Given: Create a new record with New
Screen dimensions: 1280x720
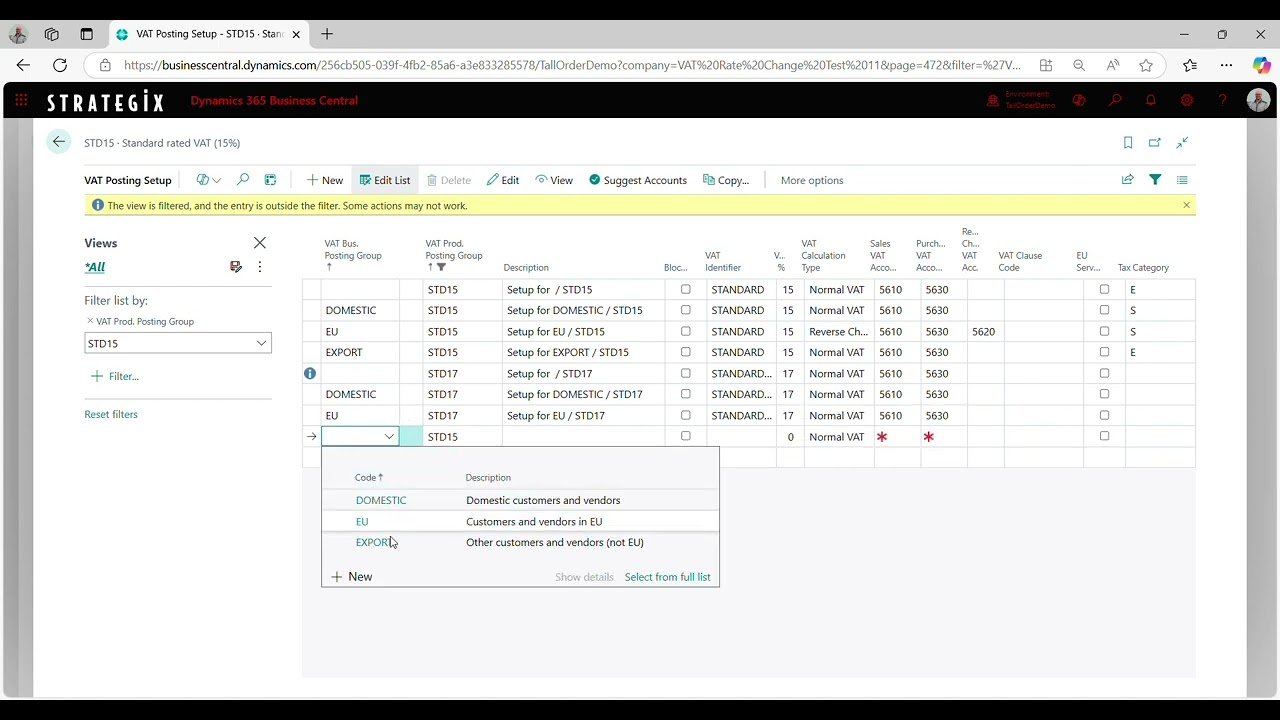Looking at the screenshot, I should click(x=325, y=180).
